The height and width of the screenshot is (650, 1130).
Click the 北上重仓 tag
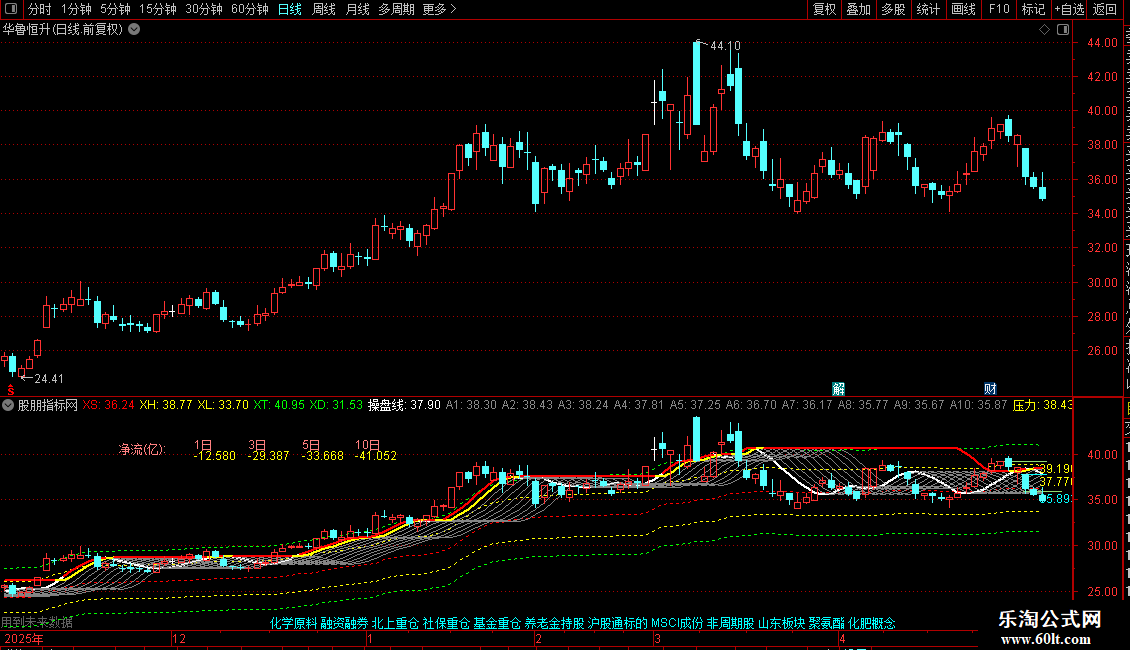pyautogui.click(x=396, y=623)
